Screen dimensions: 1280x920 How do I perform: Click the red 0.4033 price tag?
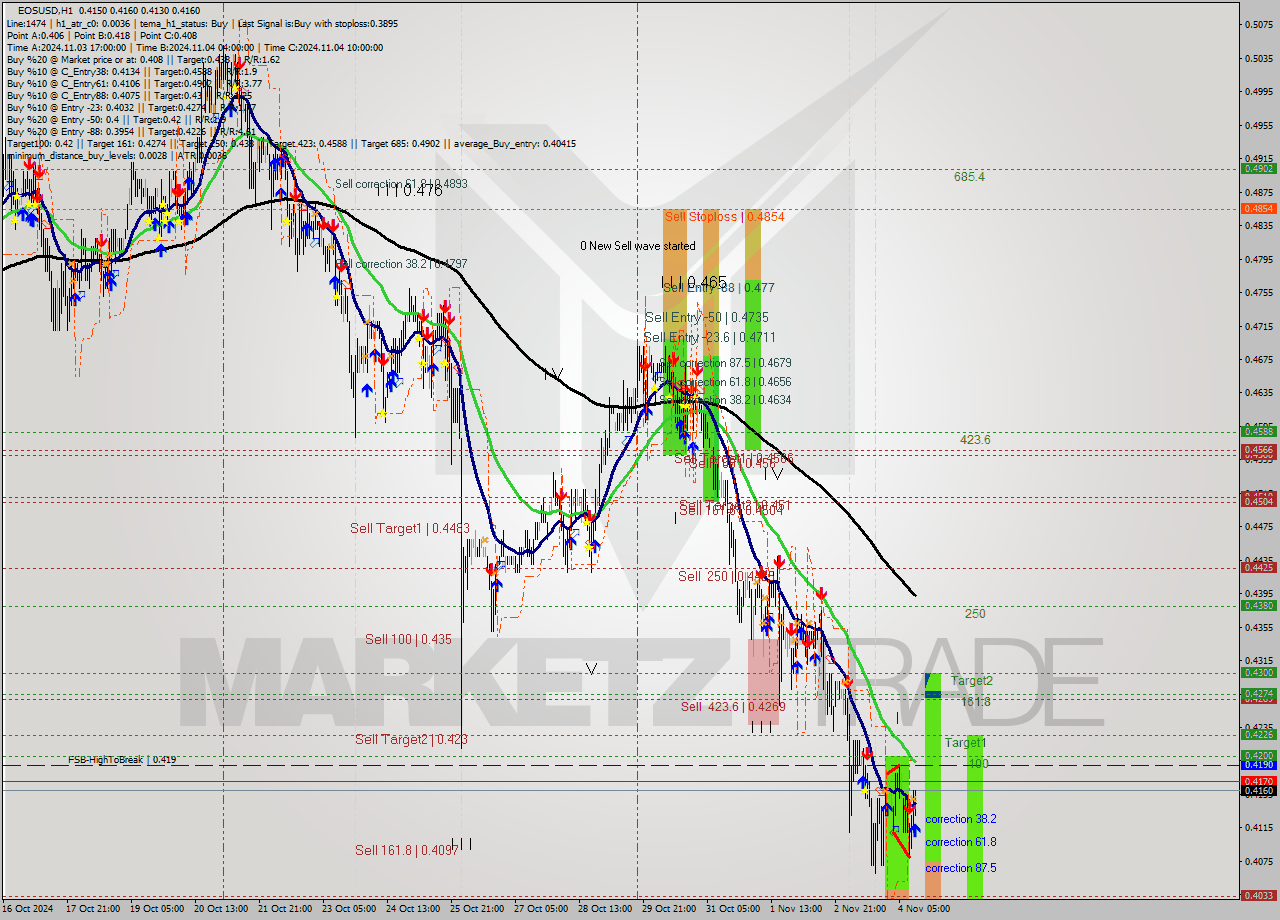tap(1257, 896)
